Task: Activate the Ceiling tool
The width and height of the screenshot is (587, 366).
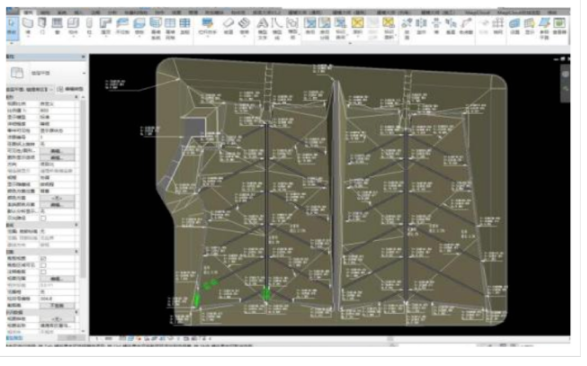Action: coord(122,26)
